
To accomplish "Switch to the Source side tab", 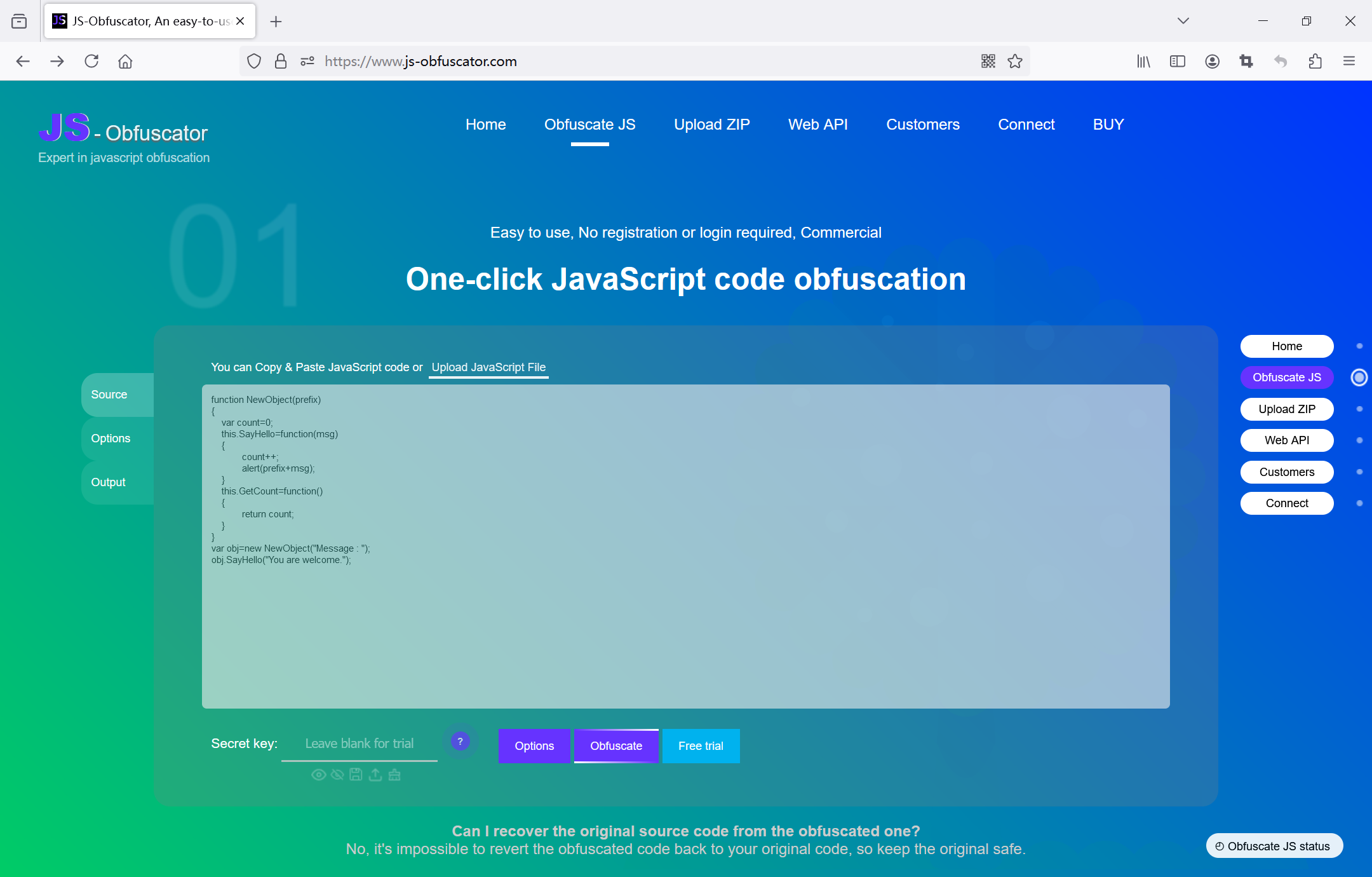I will 118,395.
